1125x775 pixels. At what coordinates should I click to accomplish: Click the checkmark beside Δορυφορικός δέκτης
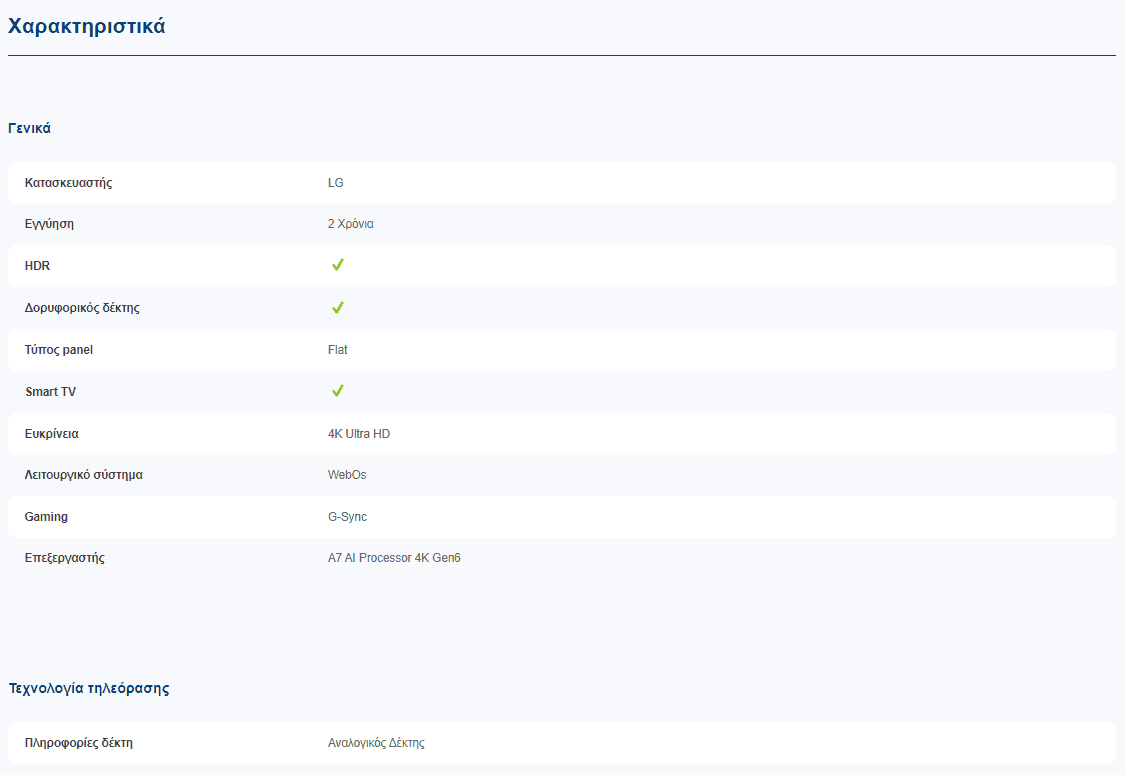click(x=337, y=307)
